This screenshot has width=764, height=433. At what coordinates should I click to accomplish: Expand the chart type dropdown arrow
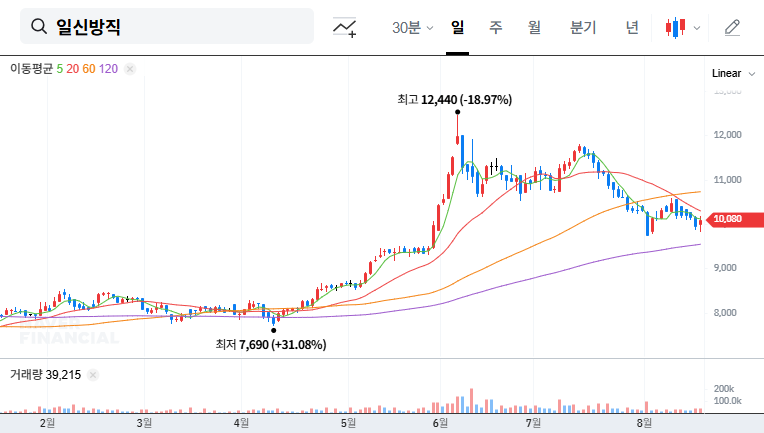697,28
